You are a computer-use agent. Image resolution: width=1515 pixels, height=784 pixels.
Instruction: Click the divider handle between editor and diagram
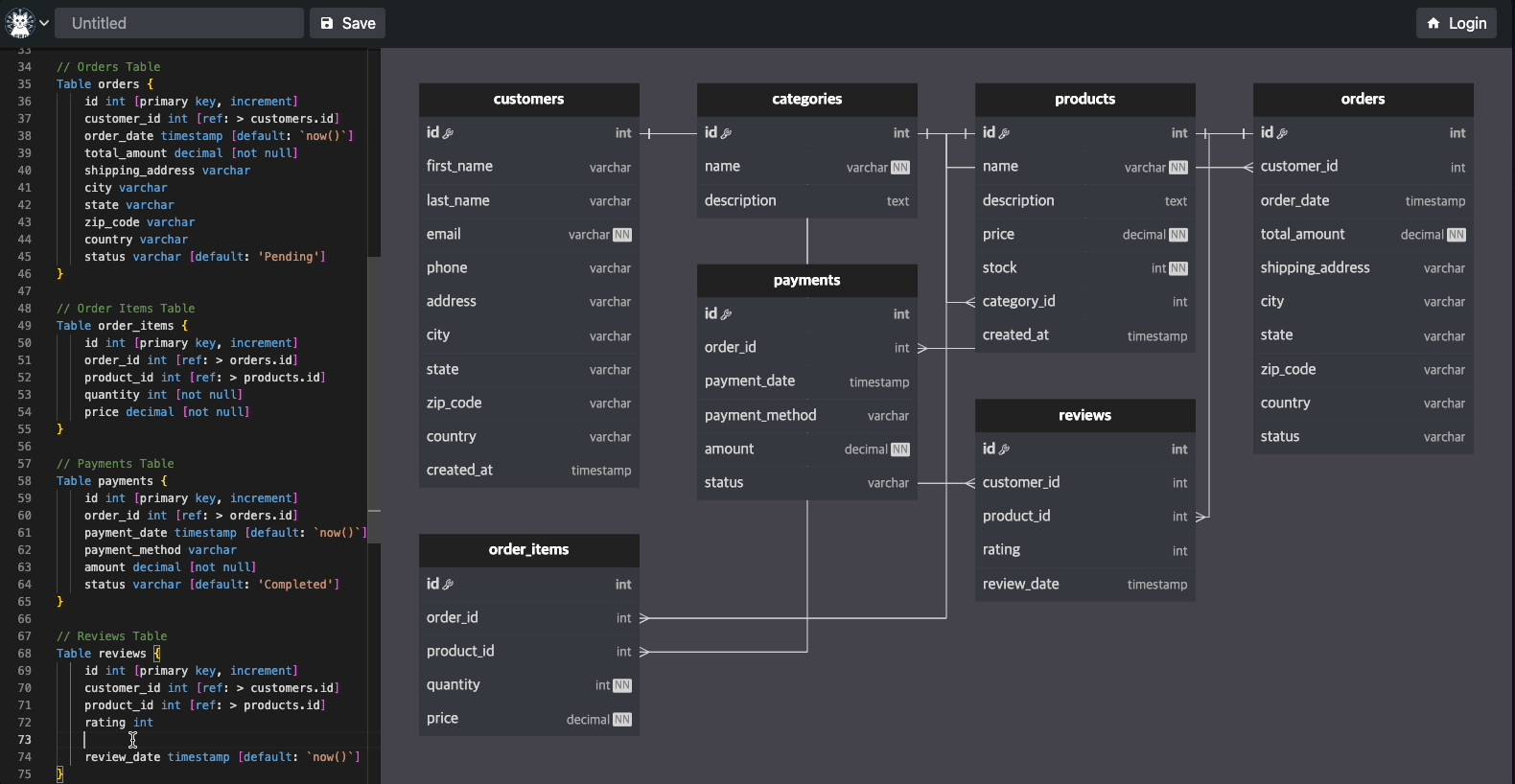pyautogui.click(x=374, y=511)
